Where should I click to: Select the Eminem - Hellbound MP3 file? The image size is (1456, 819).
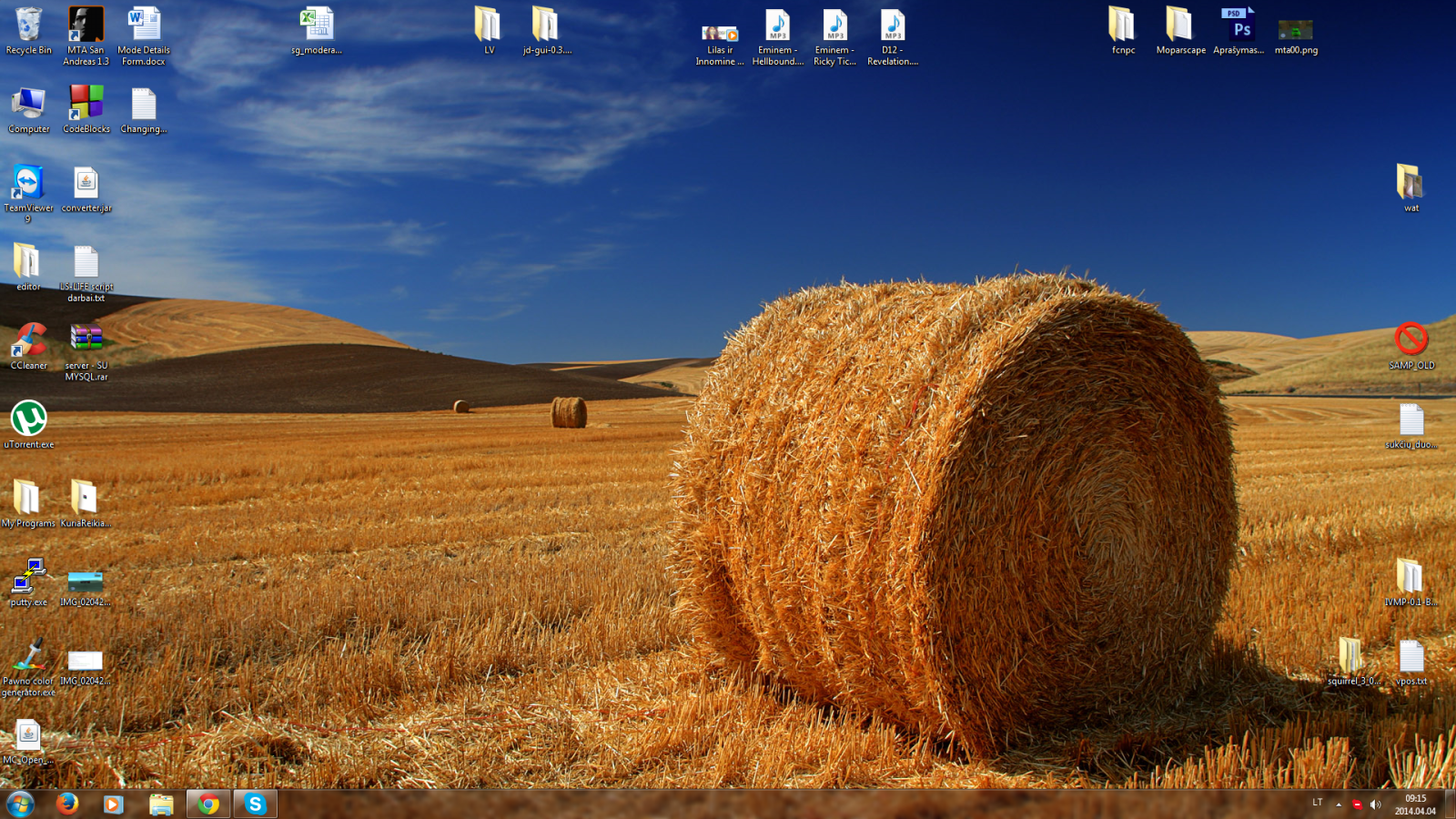point(777,36)
